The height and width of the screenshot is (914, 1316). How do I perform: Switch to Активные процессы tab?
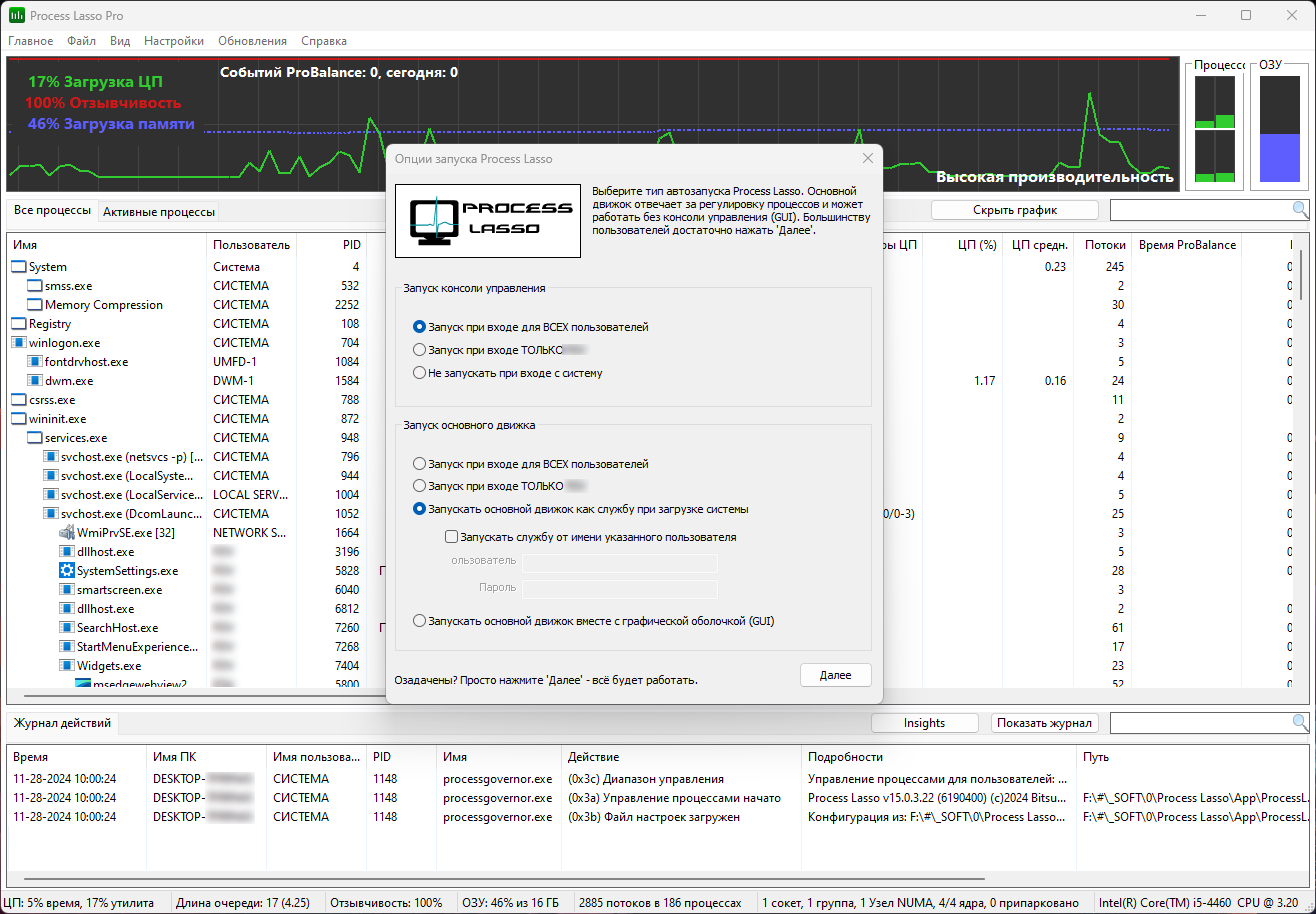coord(158,211)
